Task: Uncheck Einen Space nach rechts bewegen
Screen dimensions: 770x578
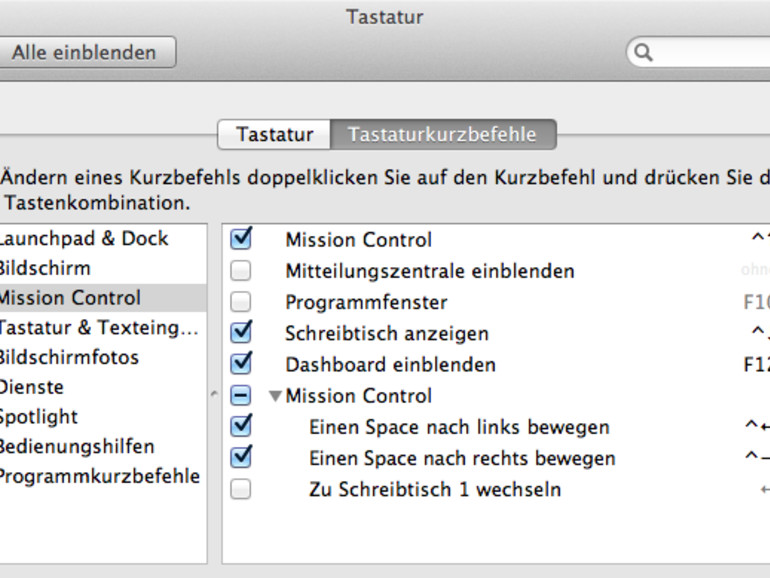Action: coord(241,457)
